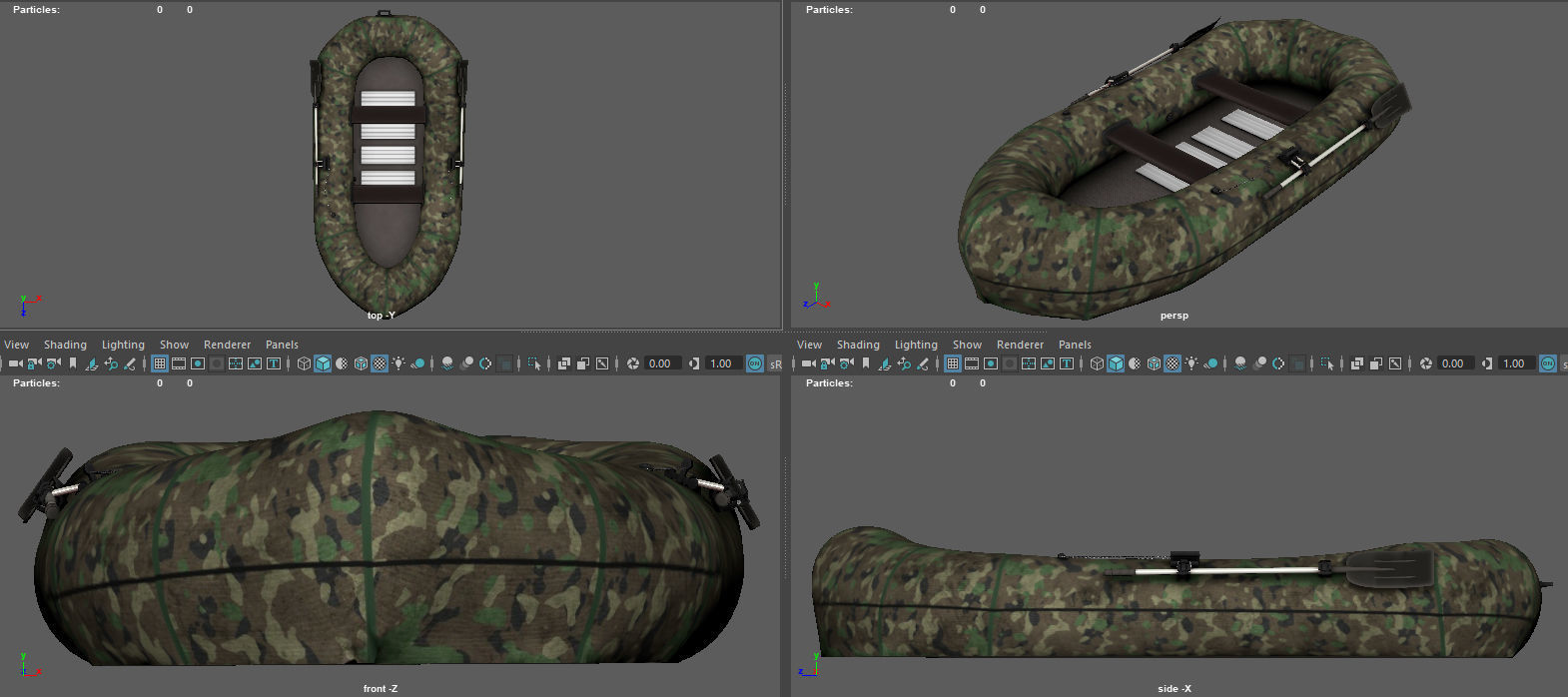Click the 'side -X' viewport label
The image size is (1568, 697).
coord(1175,688)
